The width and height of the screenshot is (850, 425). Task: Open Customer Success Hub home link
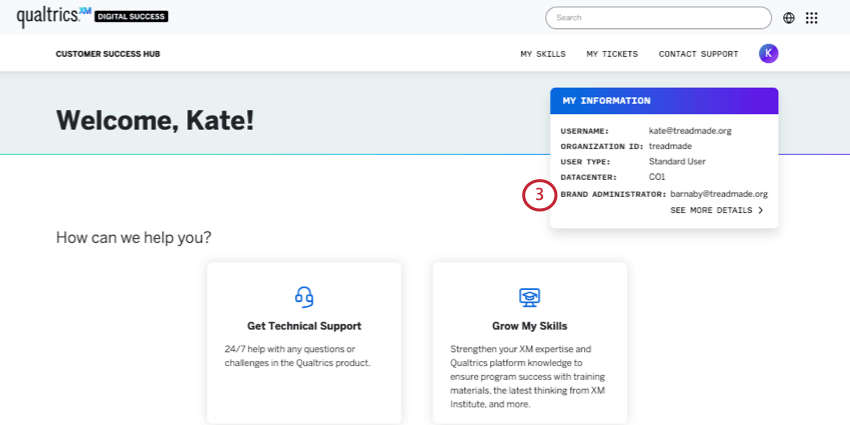pyautogui.click(x=108, y=54)
